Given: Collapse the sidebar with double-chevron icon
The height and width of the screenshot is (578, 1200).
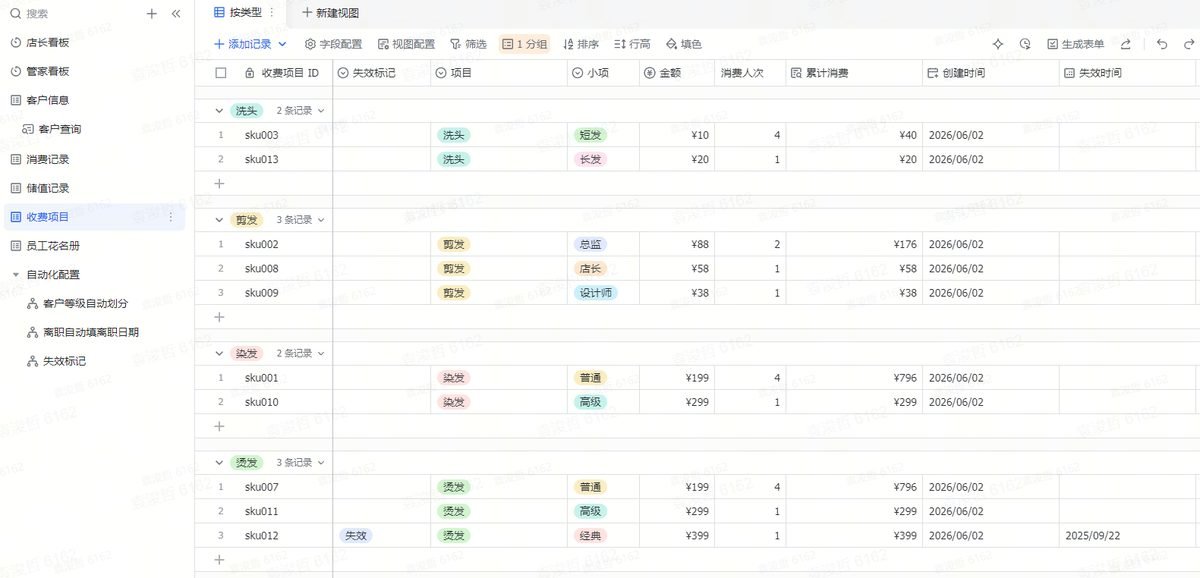Looking at the screenshot, I should coord(176,14).
